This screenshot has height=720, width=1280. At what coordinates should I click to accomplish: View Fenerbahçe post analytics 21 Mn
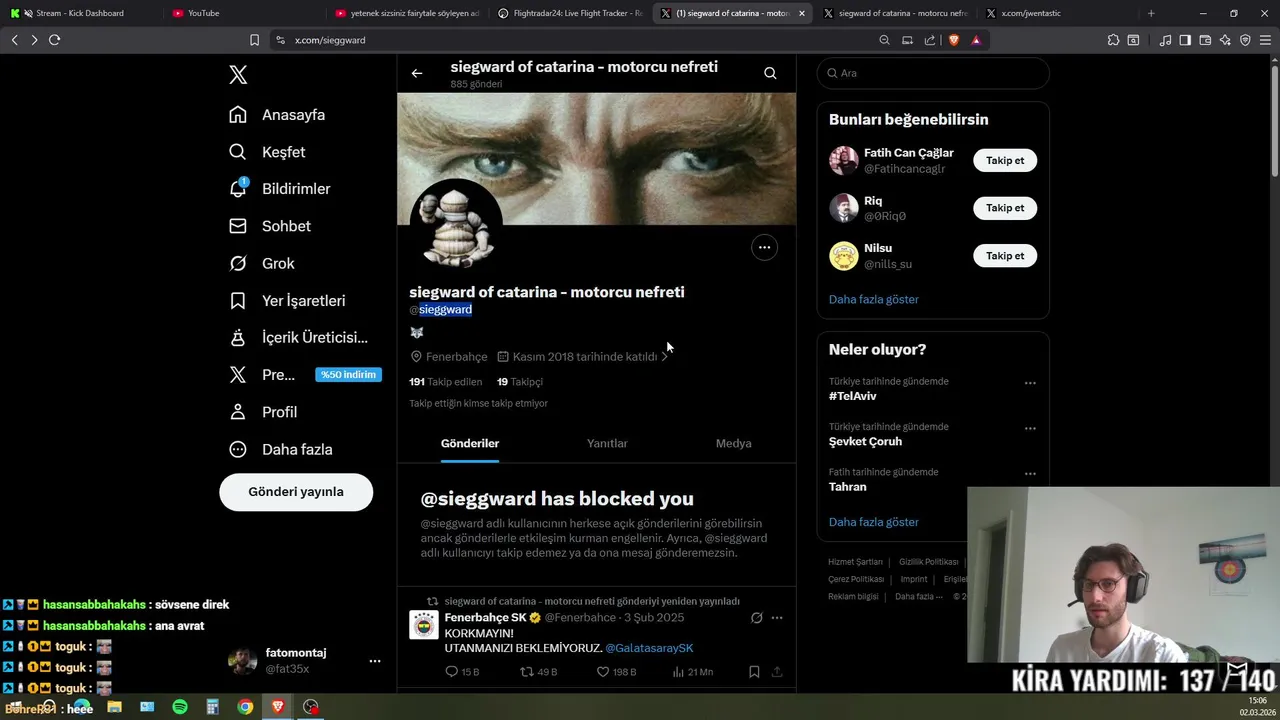(x=693, y=672)
